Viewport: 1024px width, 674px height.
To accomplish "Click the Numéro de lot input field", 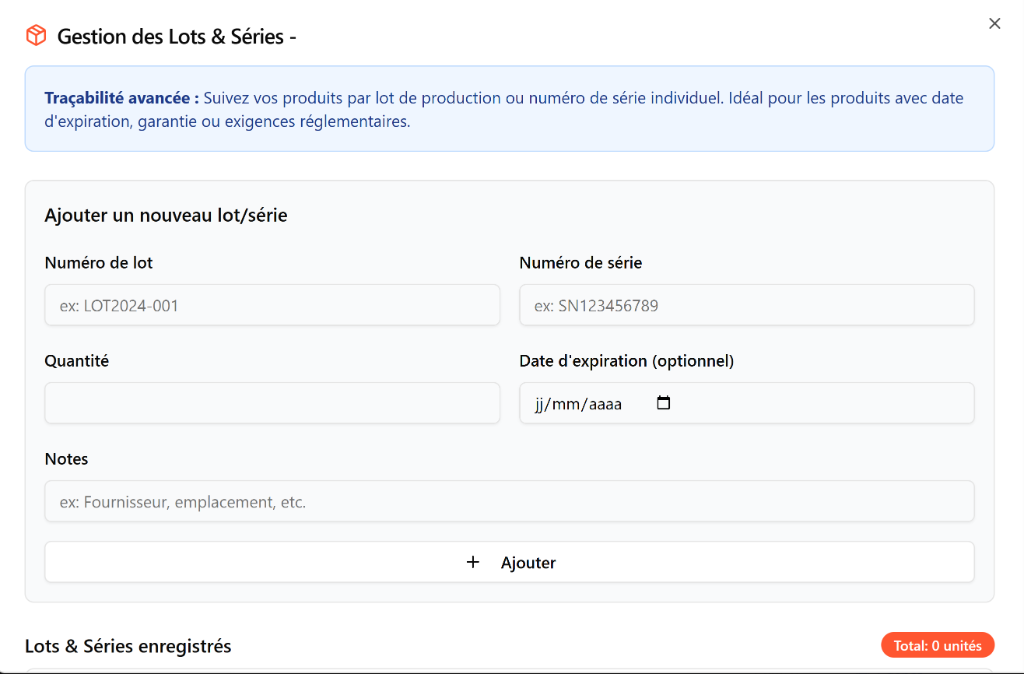I will (x=272, y=305).
